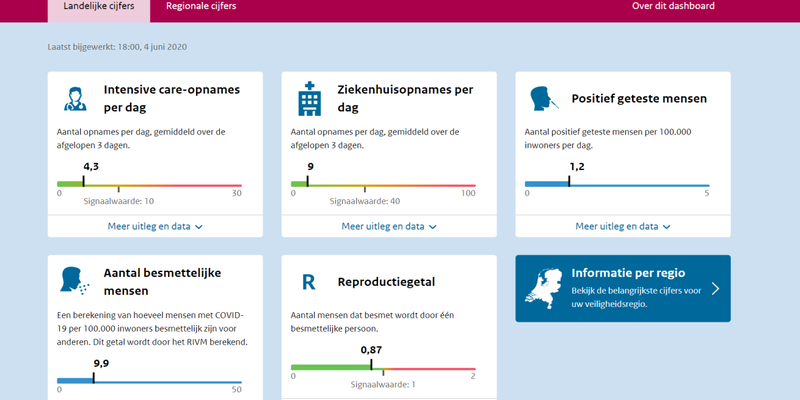Click the Netherlands map icon

click(547, 288)
